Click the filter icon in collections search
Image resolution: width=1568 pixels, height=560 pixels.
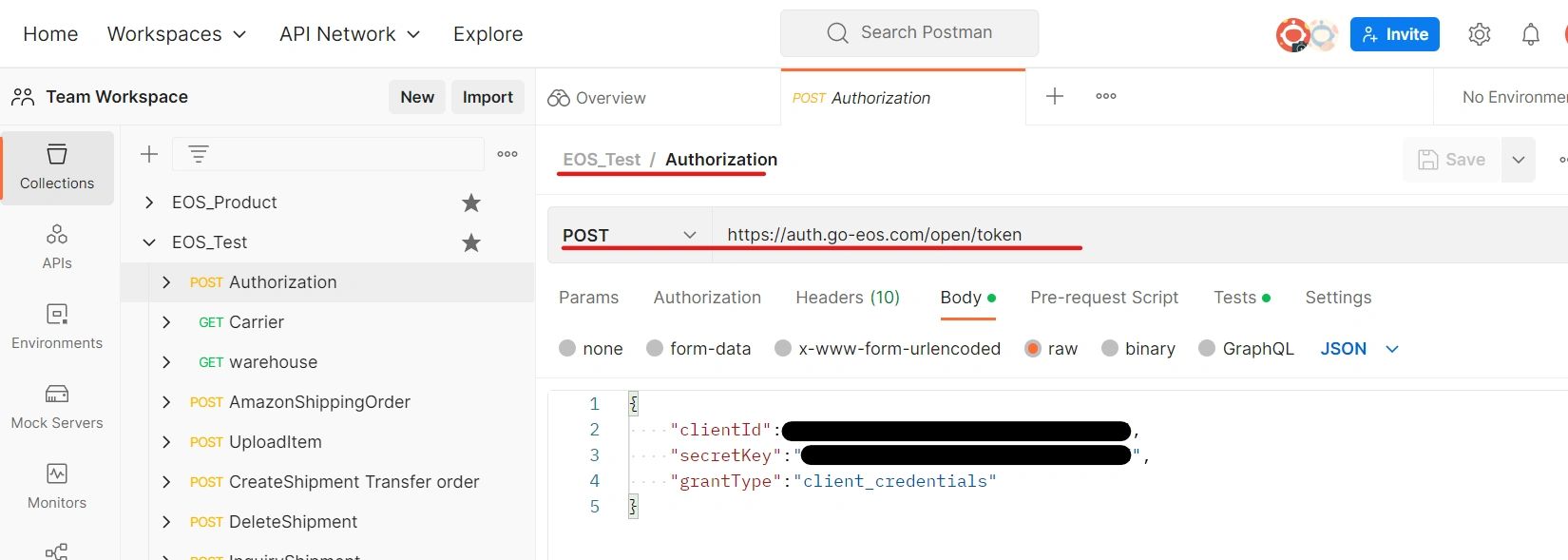pyautogui.click(x=198, y=154)
